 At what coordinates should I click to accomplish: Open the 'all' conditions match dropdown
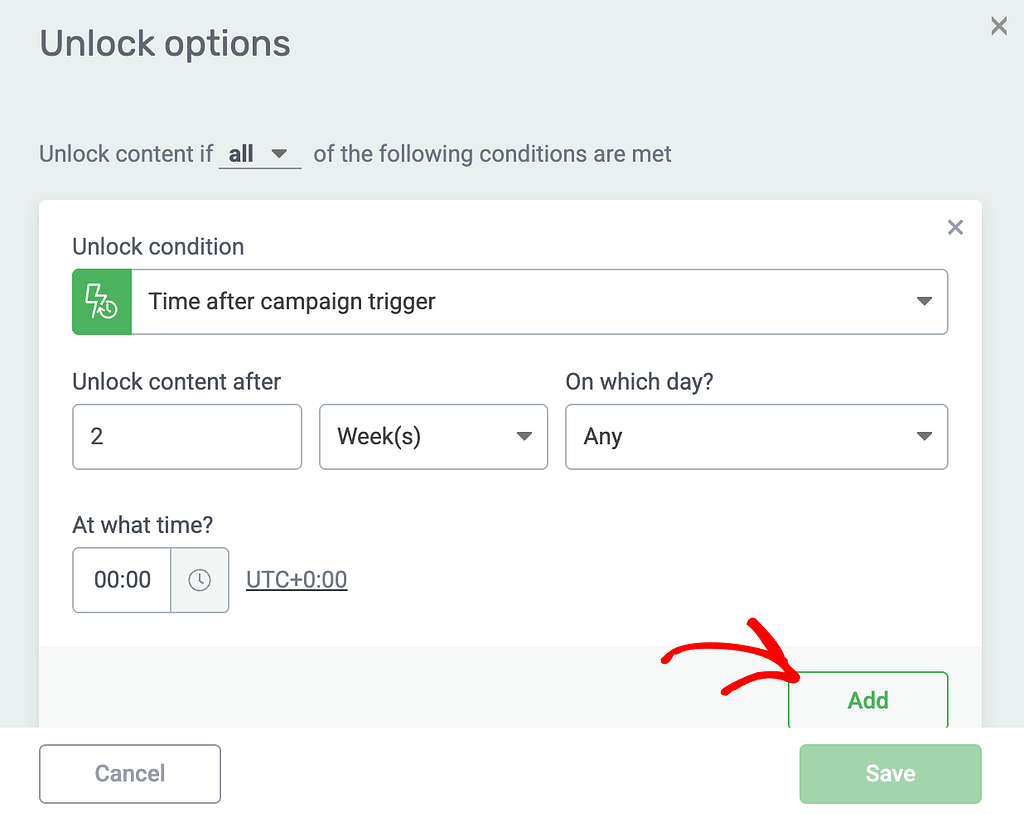tap(260, 155)
